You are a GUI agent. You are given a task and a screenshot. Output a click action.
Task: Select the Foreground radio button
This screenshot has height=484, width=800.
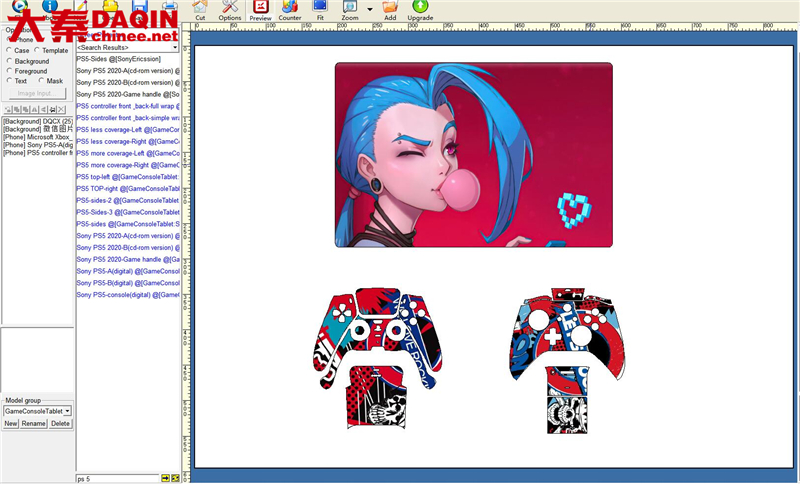click(x=9, y=71)
